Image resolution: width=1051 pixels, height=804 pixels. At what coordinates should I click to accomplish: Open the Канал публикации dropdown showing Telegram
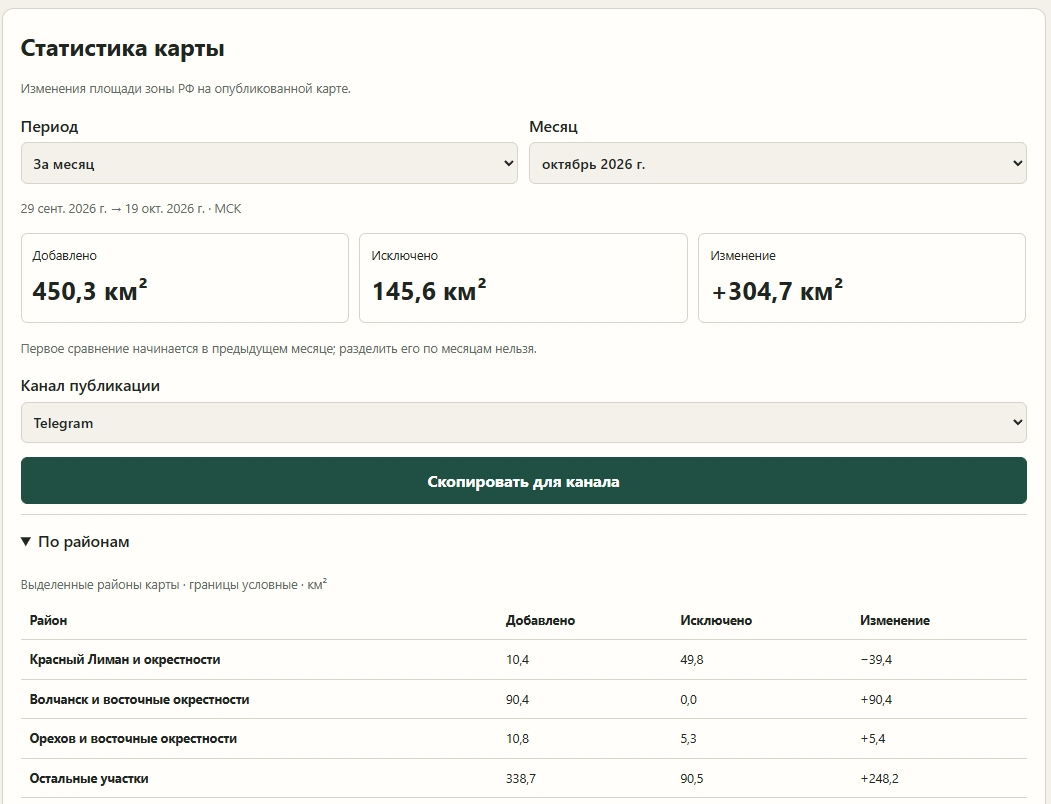coord(523,422)
